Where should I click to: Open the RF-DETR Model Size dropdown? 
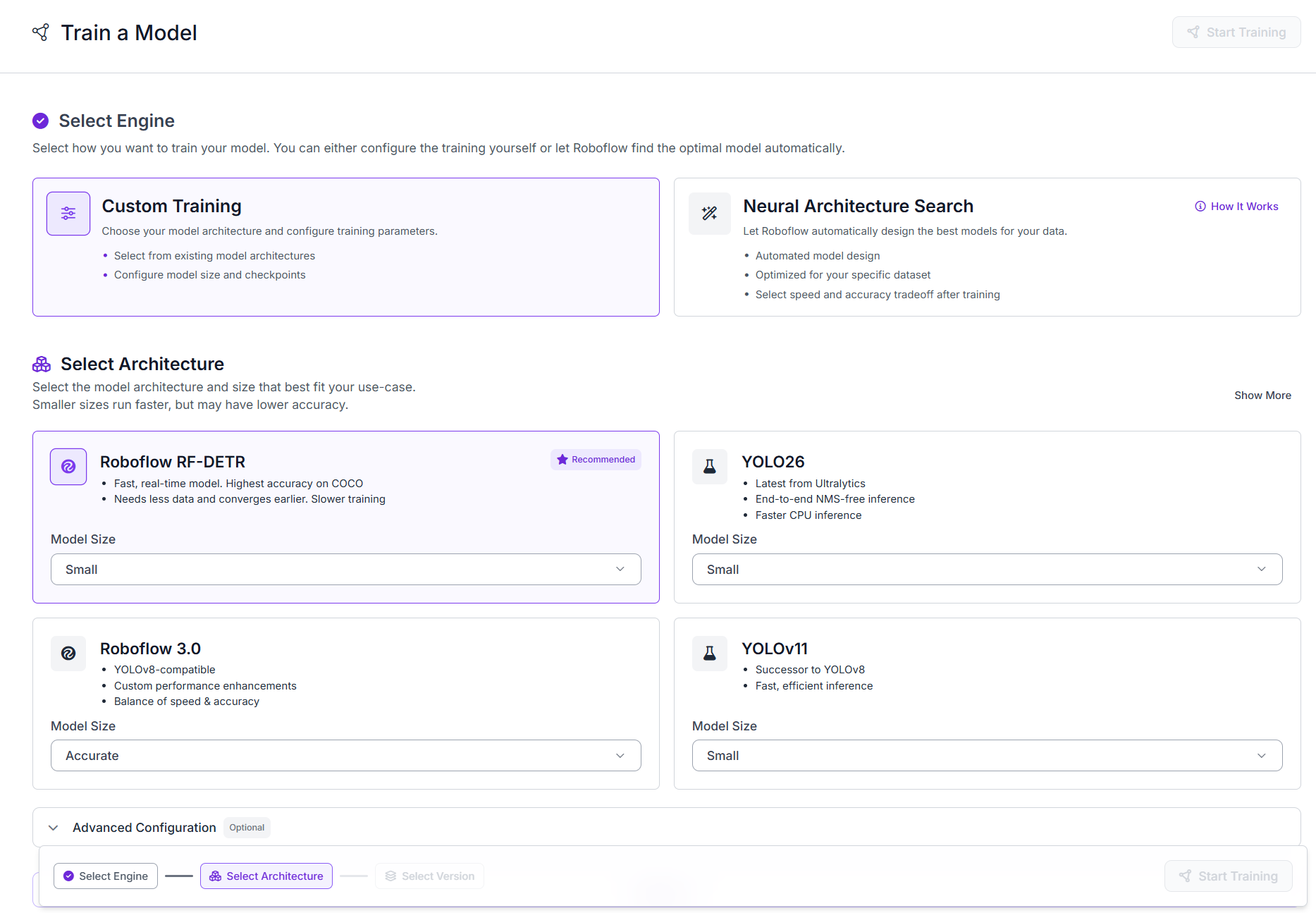[346, 570]
